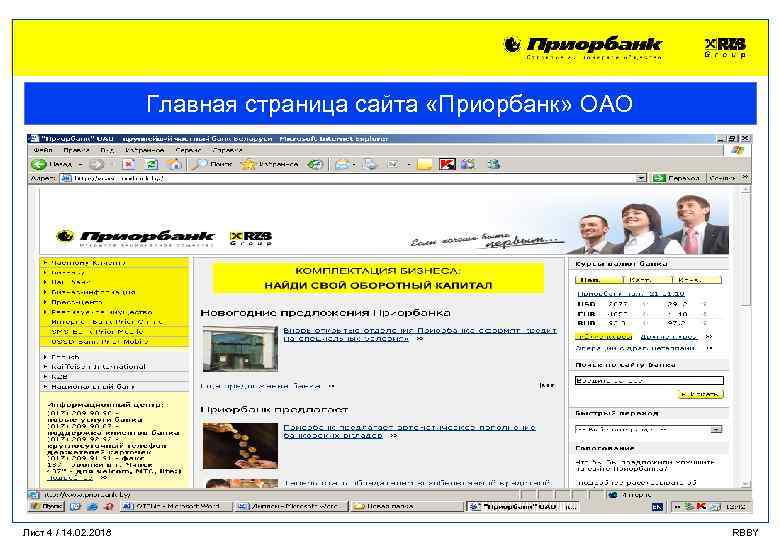Image resolution: width=780 pixels, height=540 pixels.
Task: Open the Сервис menu
Action: (x=188, y=150)
